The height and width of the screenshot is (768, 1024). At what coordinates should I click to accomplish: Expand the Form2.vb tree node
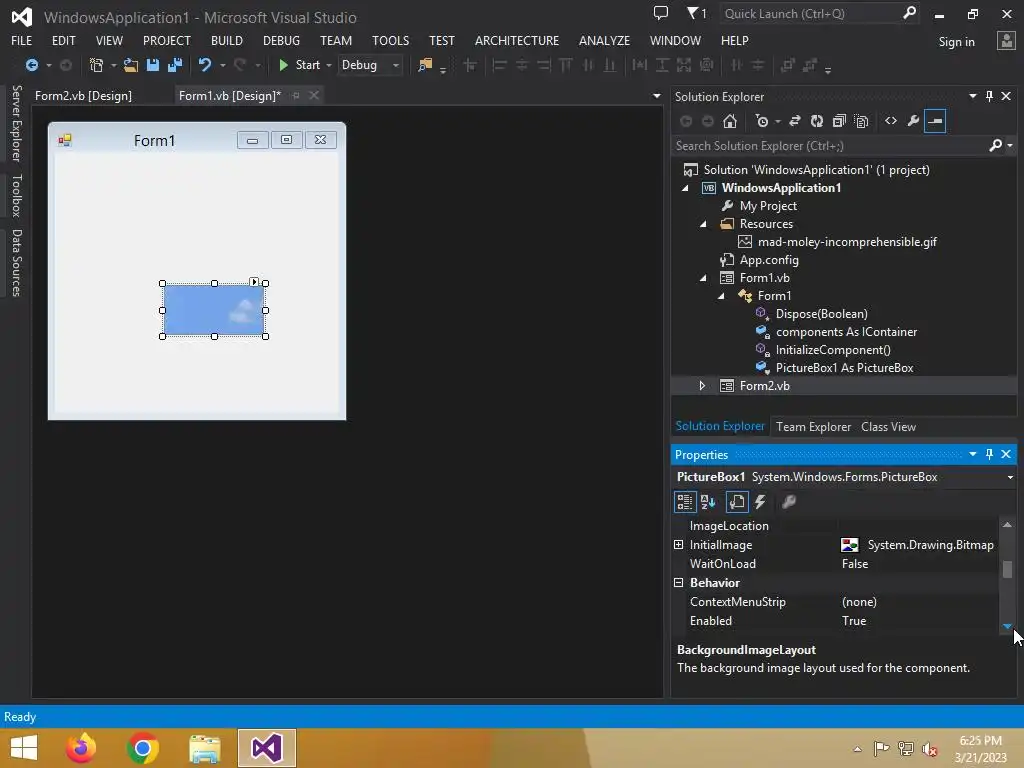pos(702,386)
